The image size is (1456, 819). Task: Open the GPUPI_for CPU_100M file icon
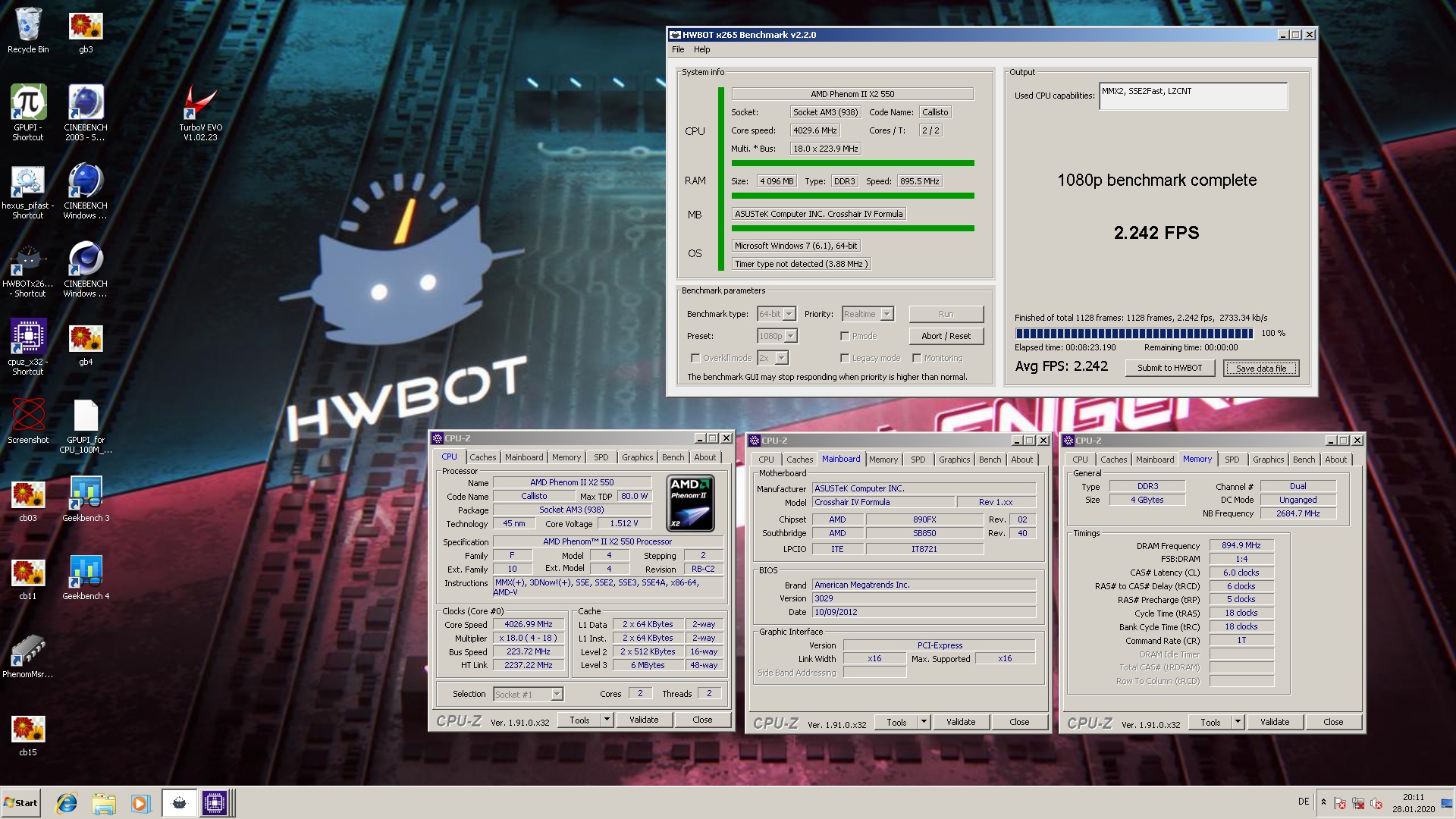click(x=86, y=425)
